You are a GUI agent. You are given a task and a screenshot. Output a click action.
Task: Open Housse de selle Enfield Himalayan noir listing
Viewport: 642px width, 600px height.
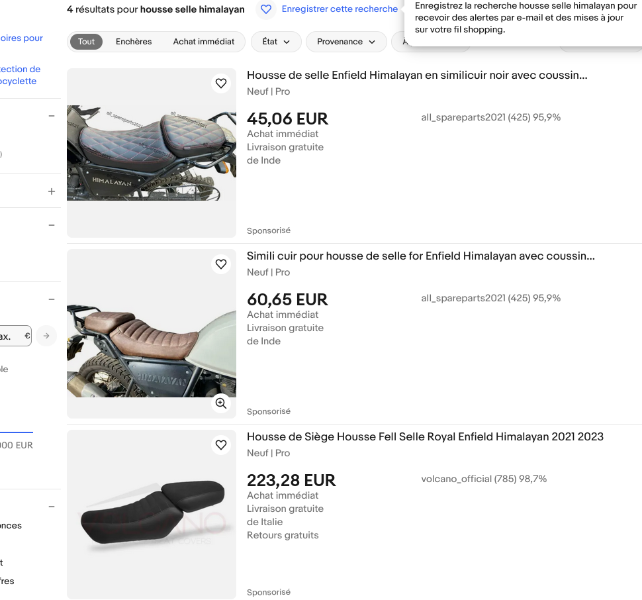point(417,75)
